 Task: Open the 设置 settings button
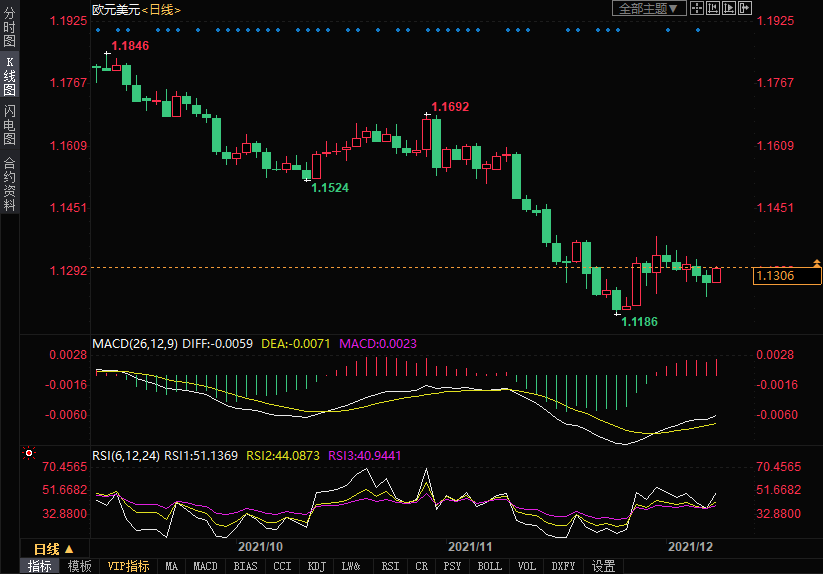pyautogui.click(x=603, y=566)
